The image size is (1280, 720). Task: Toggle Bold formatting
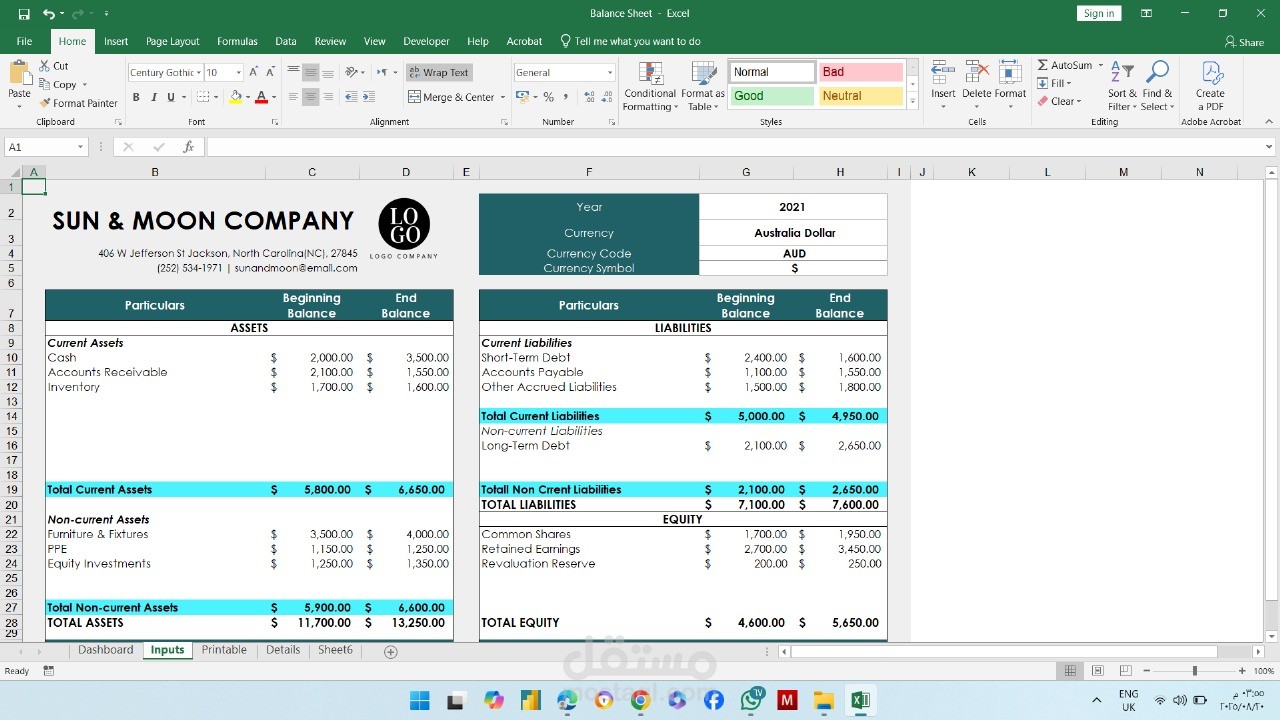coord(137,97)
